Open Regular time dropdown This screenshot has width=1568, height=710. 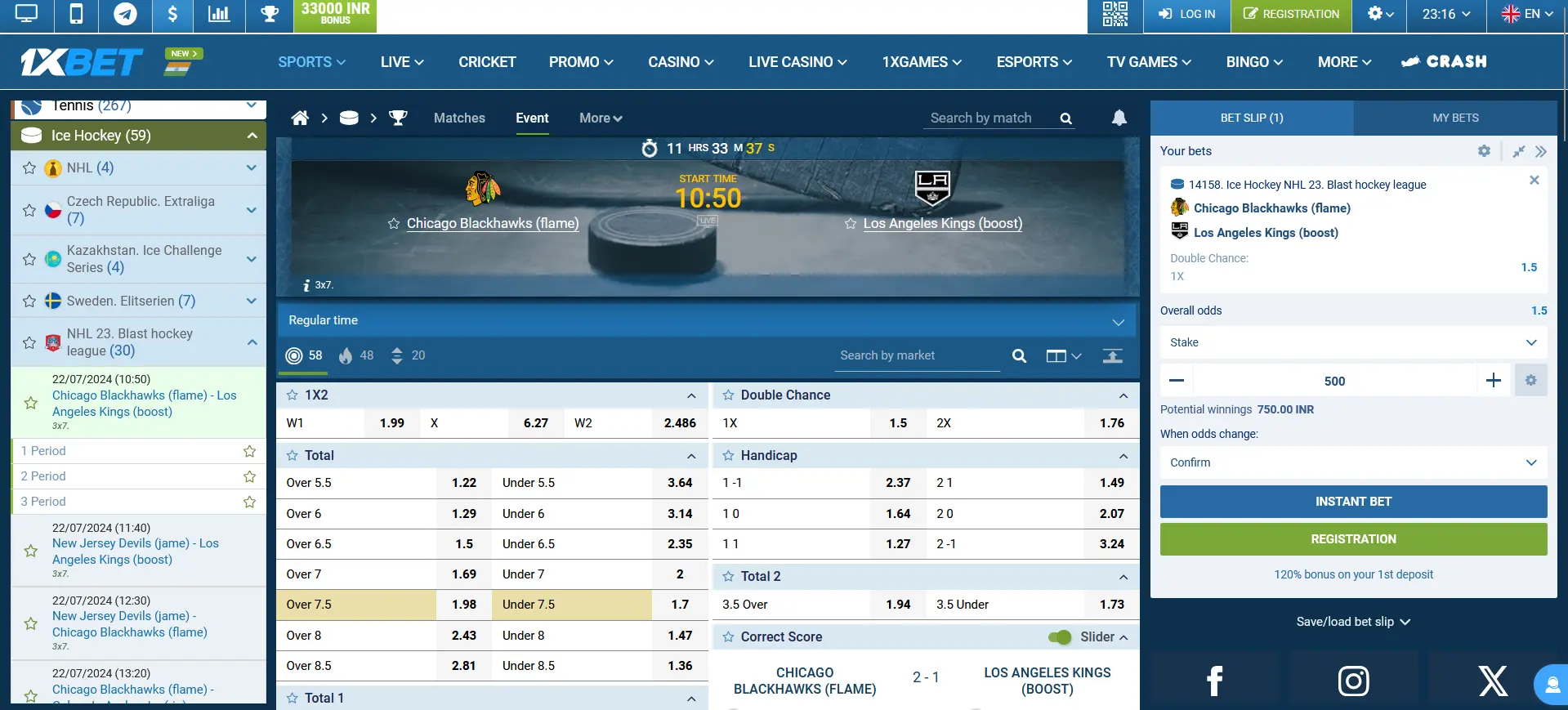(707, 320)
